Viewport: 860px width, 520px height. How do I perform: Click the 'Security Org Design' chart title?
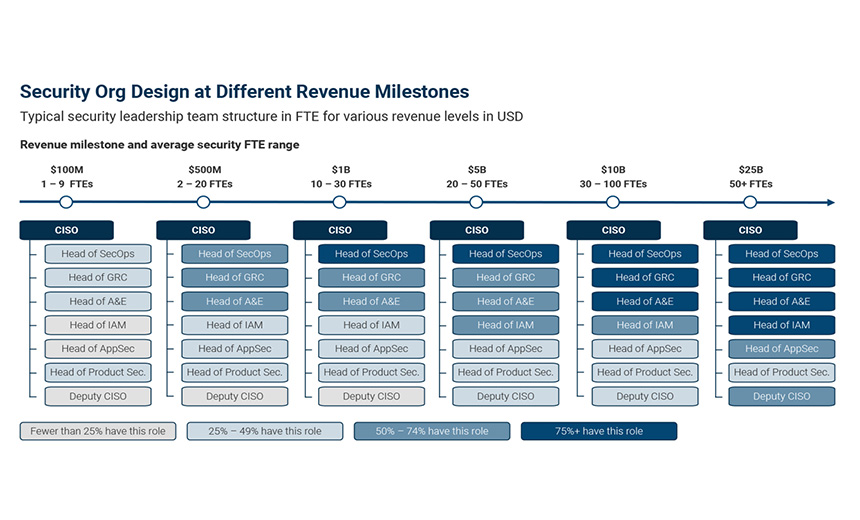coord(245,92)
